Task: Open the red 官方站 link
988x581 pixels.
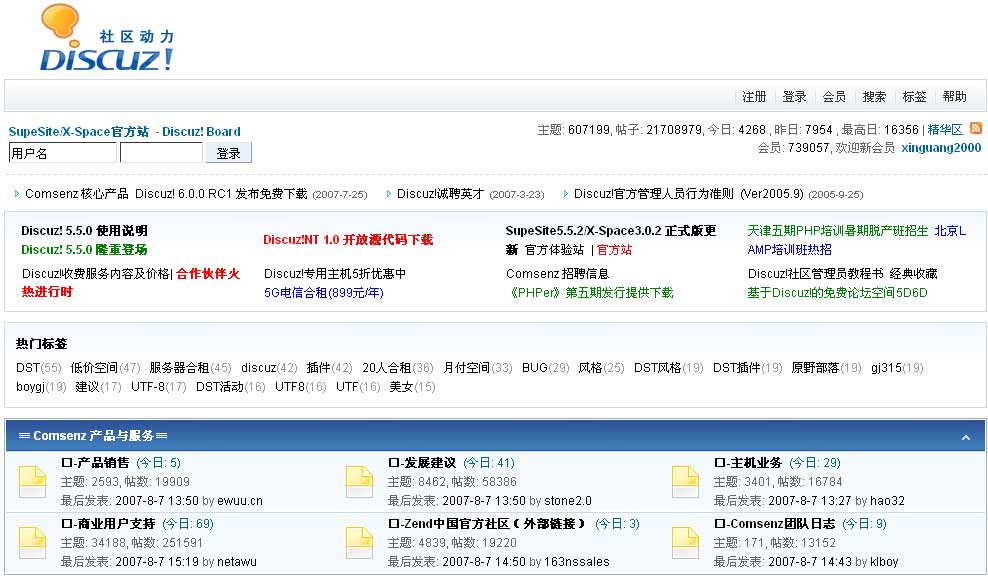Action: pos(614,250)
